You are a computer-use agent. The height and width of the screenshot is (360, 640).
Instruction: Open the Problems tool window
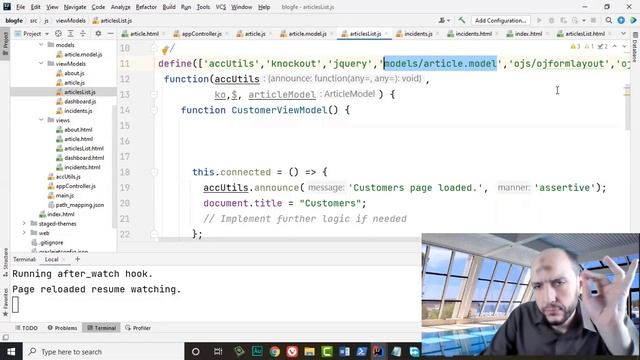pyautogui.click(x=62, y=328)
